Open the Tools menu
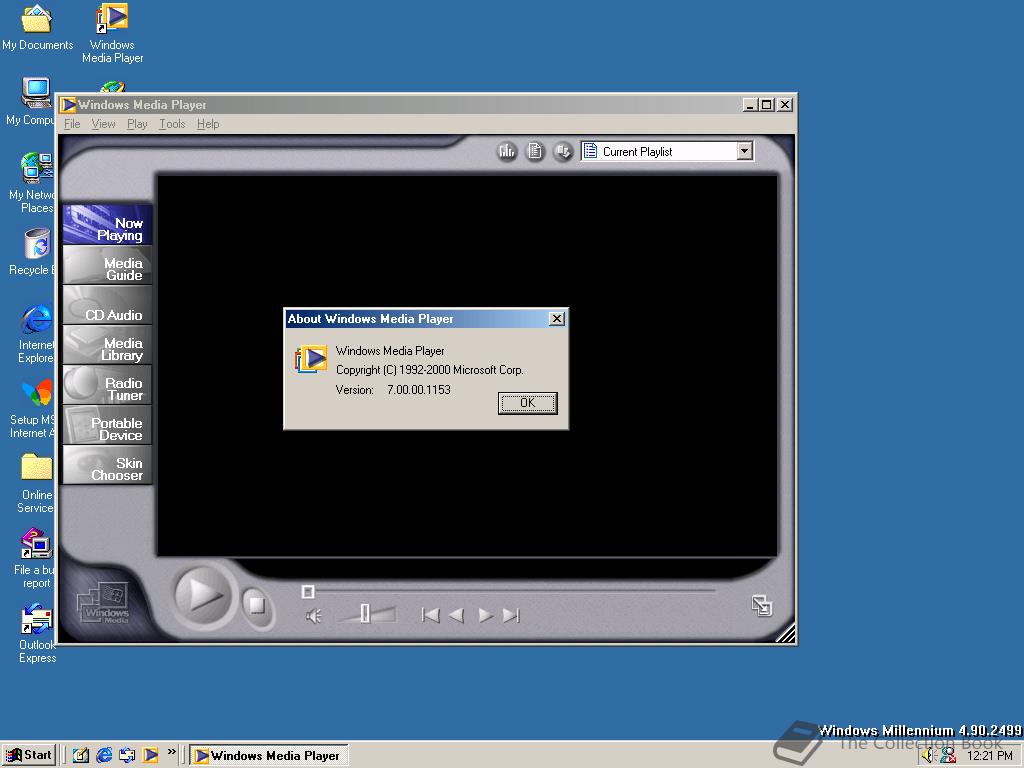This screenshot has height=768, width=1024. tap(172, 124)
